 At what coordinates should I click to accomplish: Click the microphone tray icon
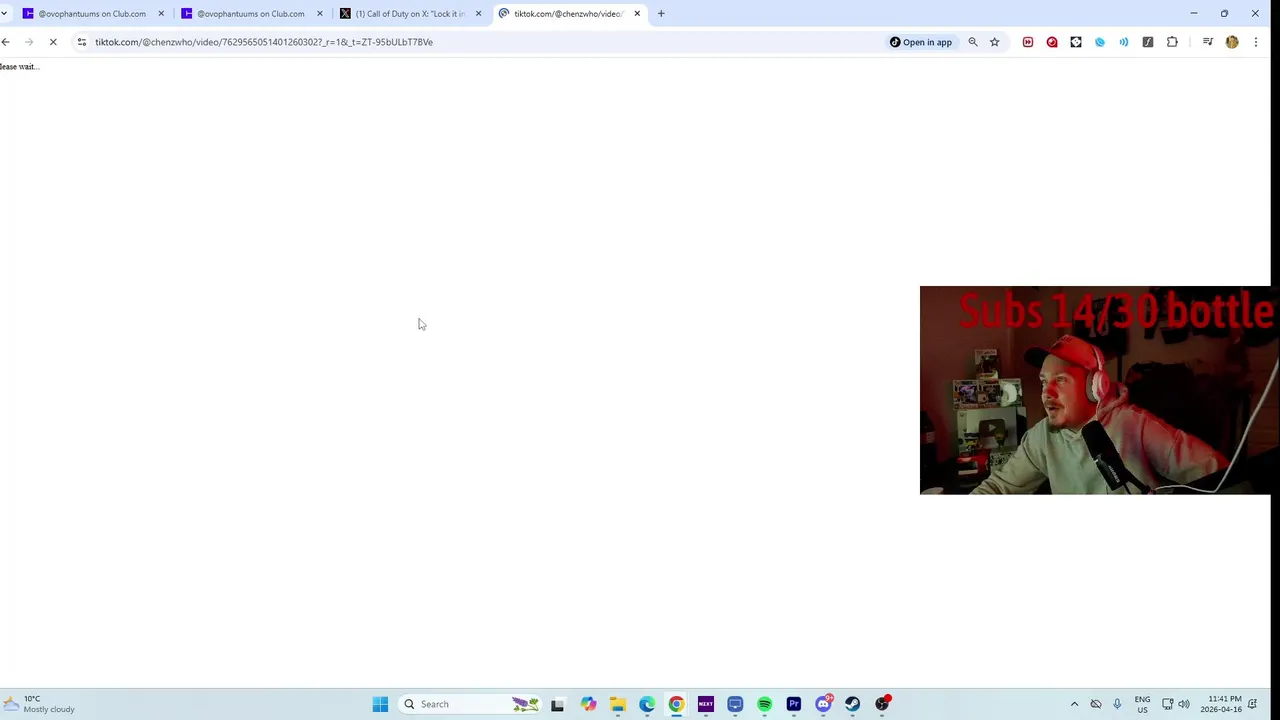pyautogui.click(x=1117, y=704)
